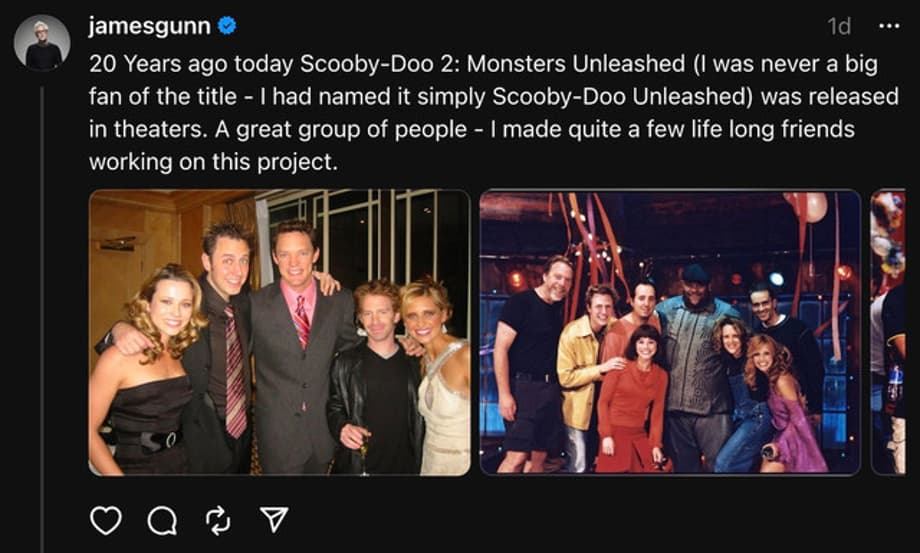
Task: Click the blue verified badge
Action: (227, 25)
